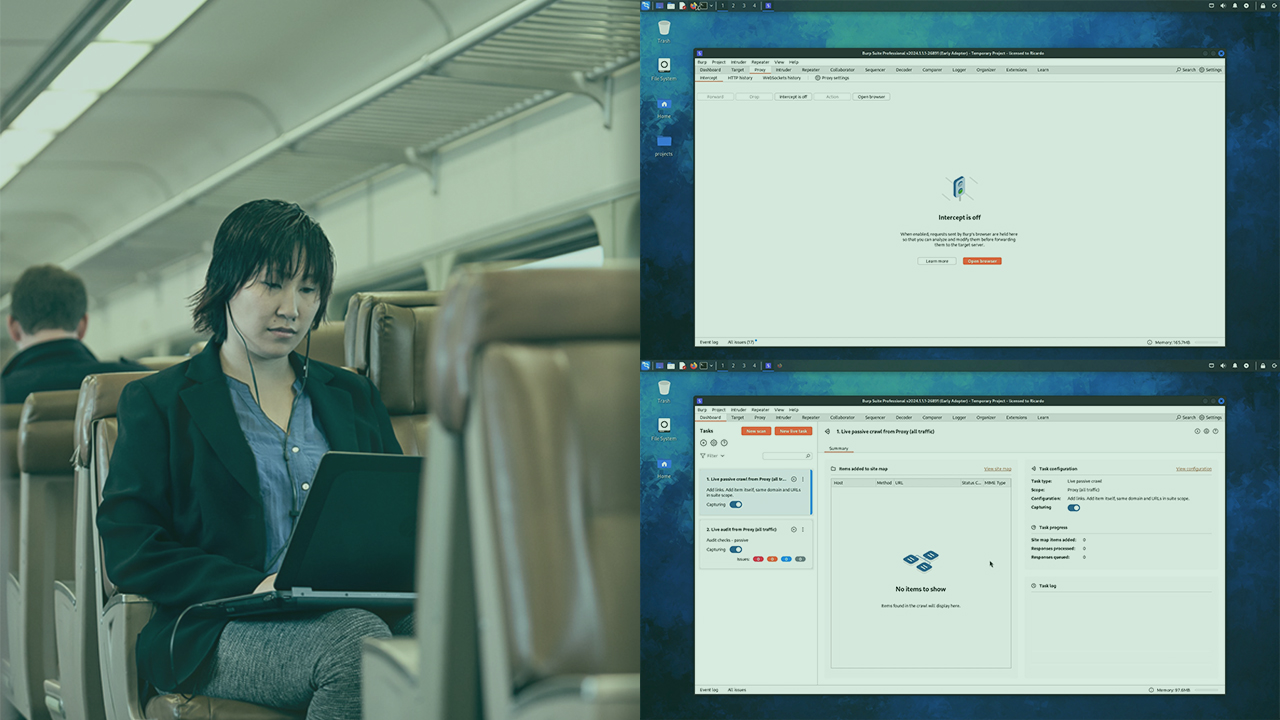This screenshot has width=1280, height=720.
Task: Click the search magnifier in the Tasks filter box
Action: [806, 456]
